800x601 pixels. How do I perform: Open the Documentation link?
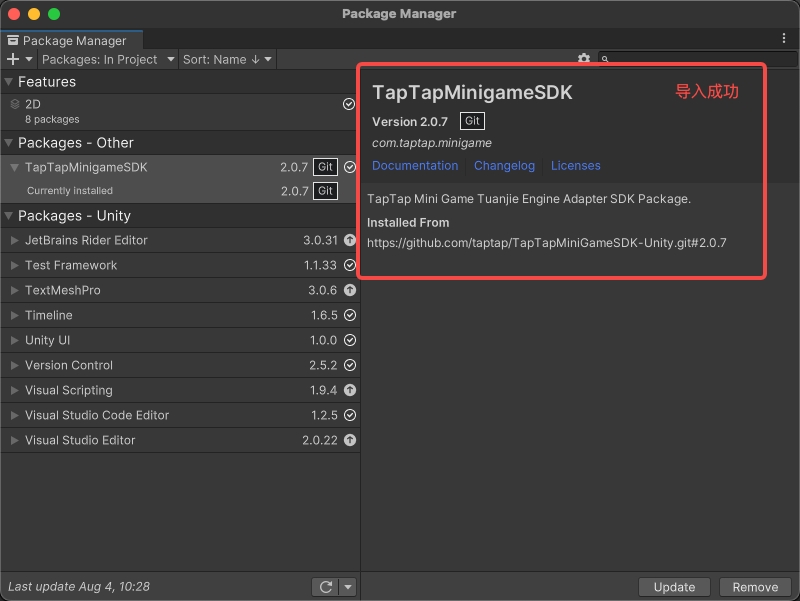pos(415,166)
